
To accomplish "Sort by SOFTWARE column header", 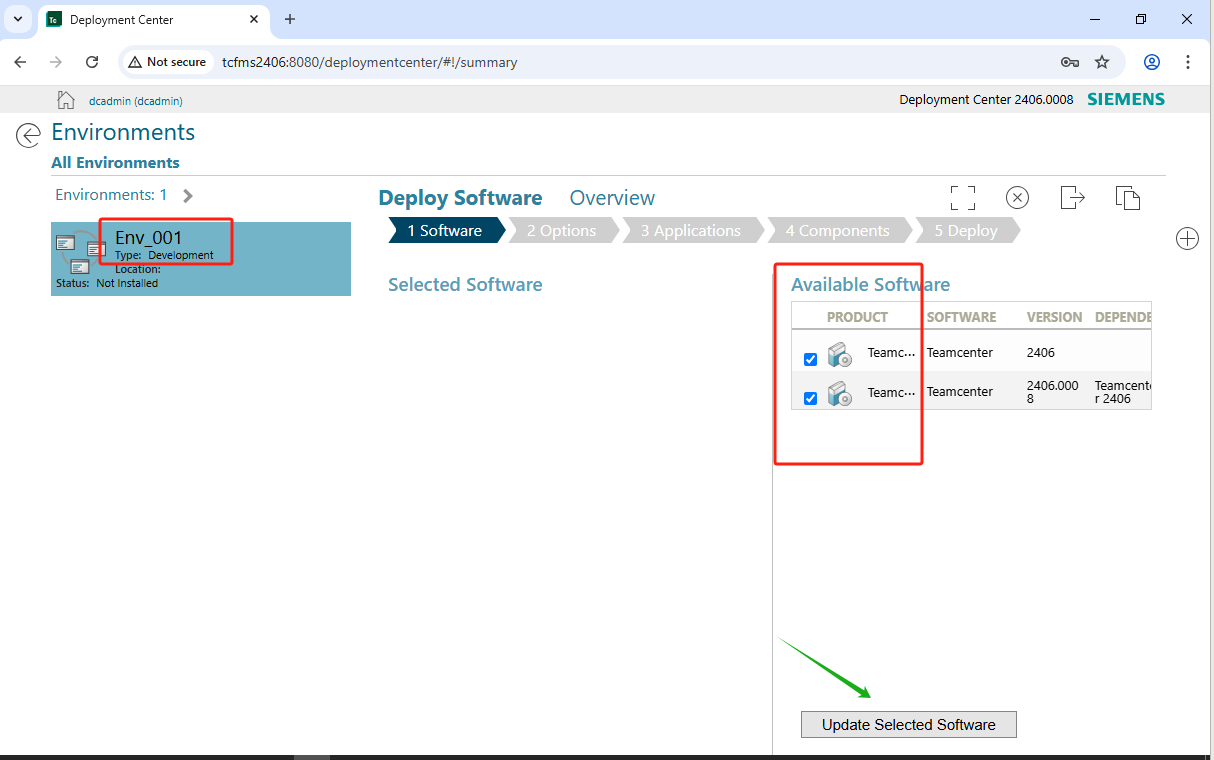I will coord(961,317).
